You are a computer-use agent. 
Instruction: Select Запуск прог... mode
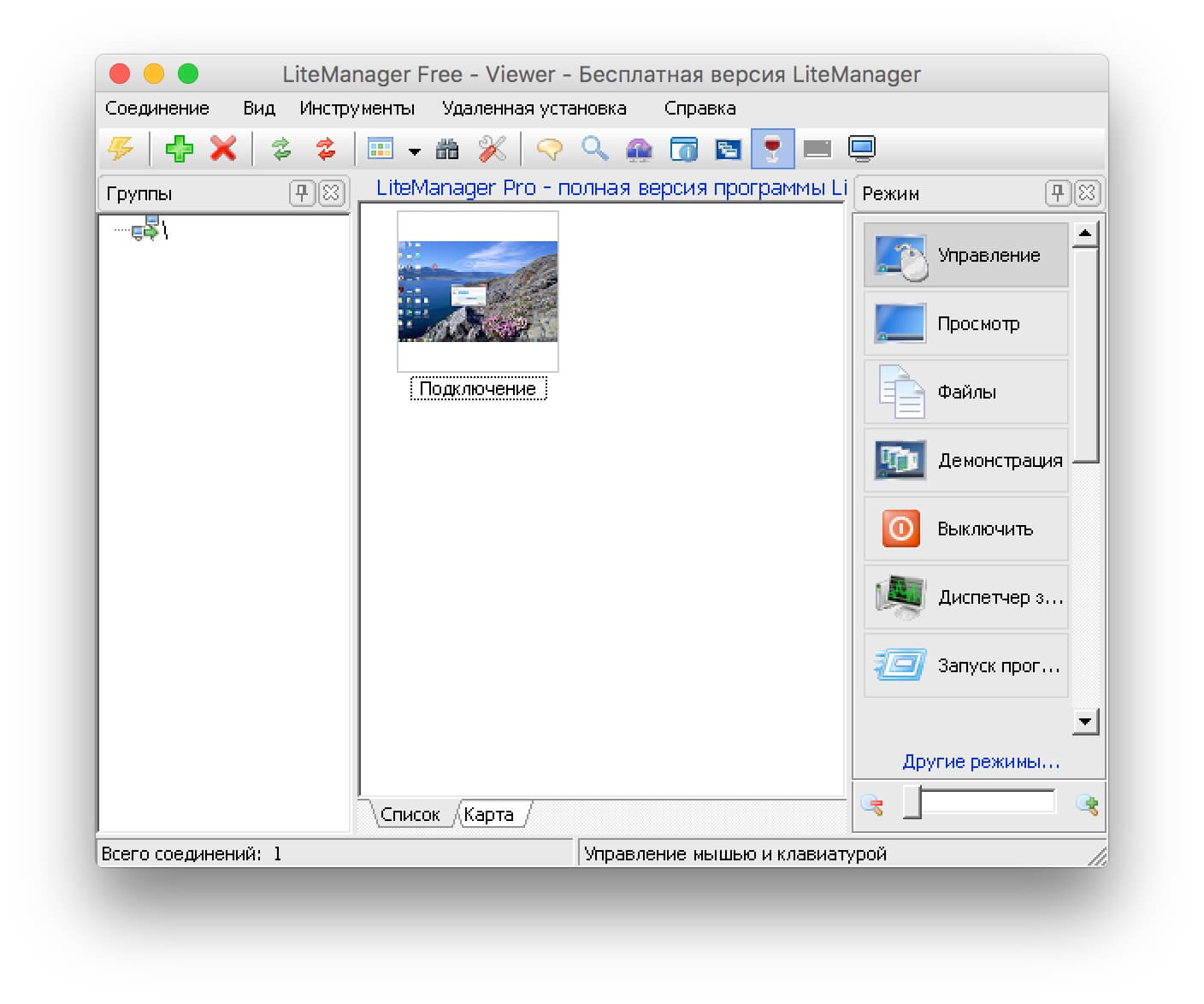(x=966, y=665)
